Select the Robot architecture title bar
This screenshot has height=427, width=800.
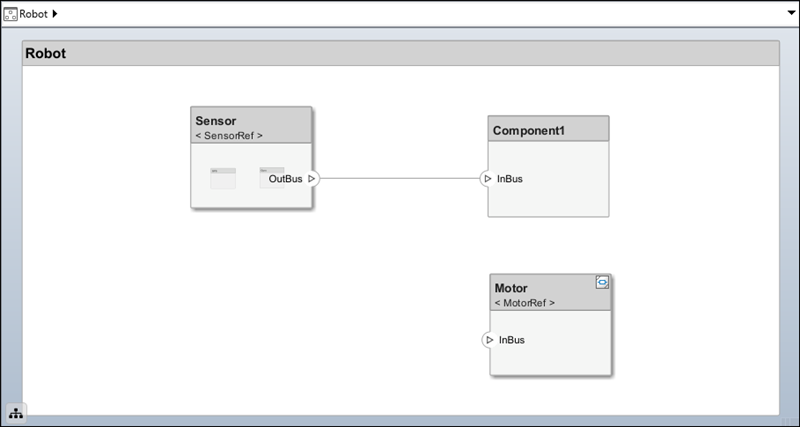pyautogui.click(x=400, y=53)
